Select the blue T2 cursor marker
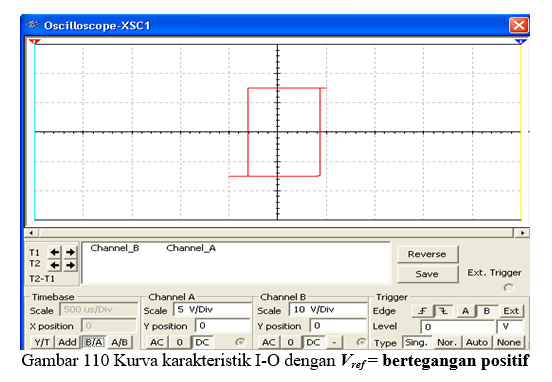 (521, 42)
